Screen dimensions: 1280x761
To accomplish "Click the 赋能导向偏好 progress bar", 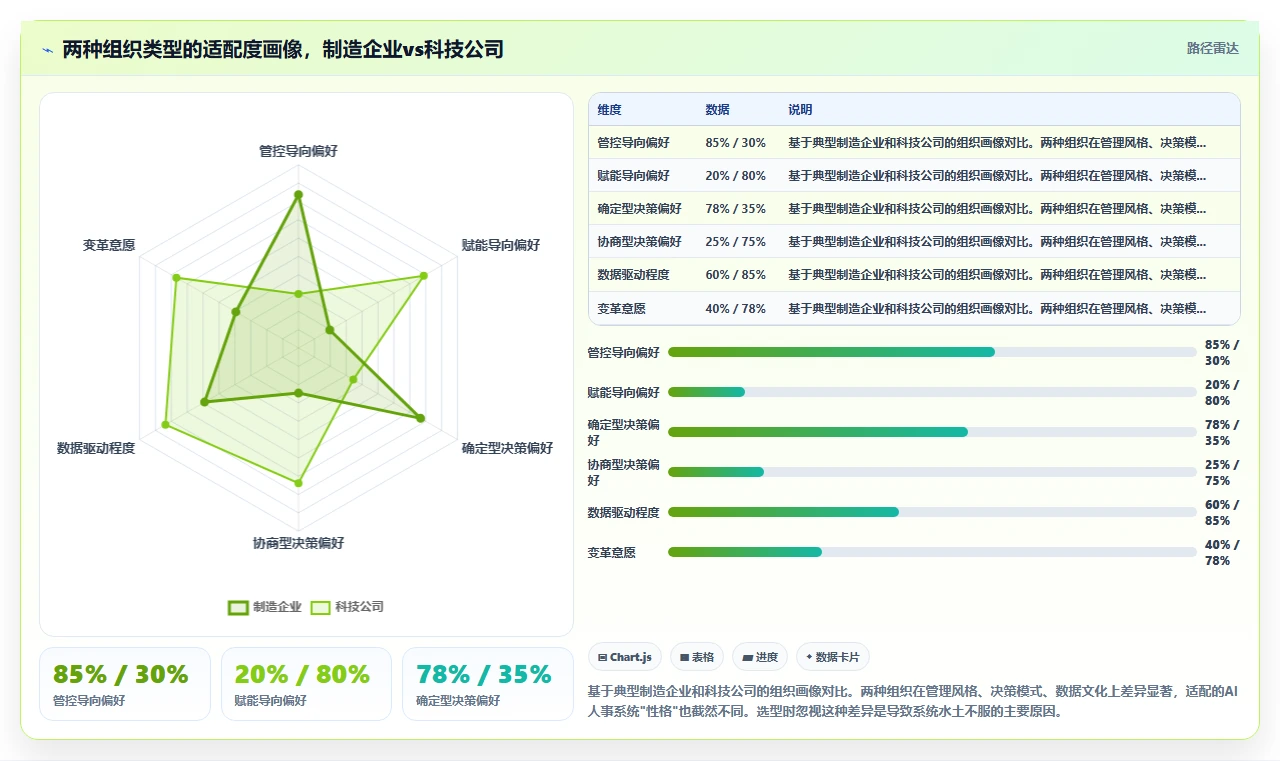I will (x=932, y=392).
